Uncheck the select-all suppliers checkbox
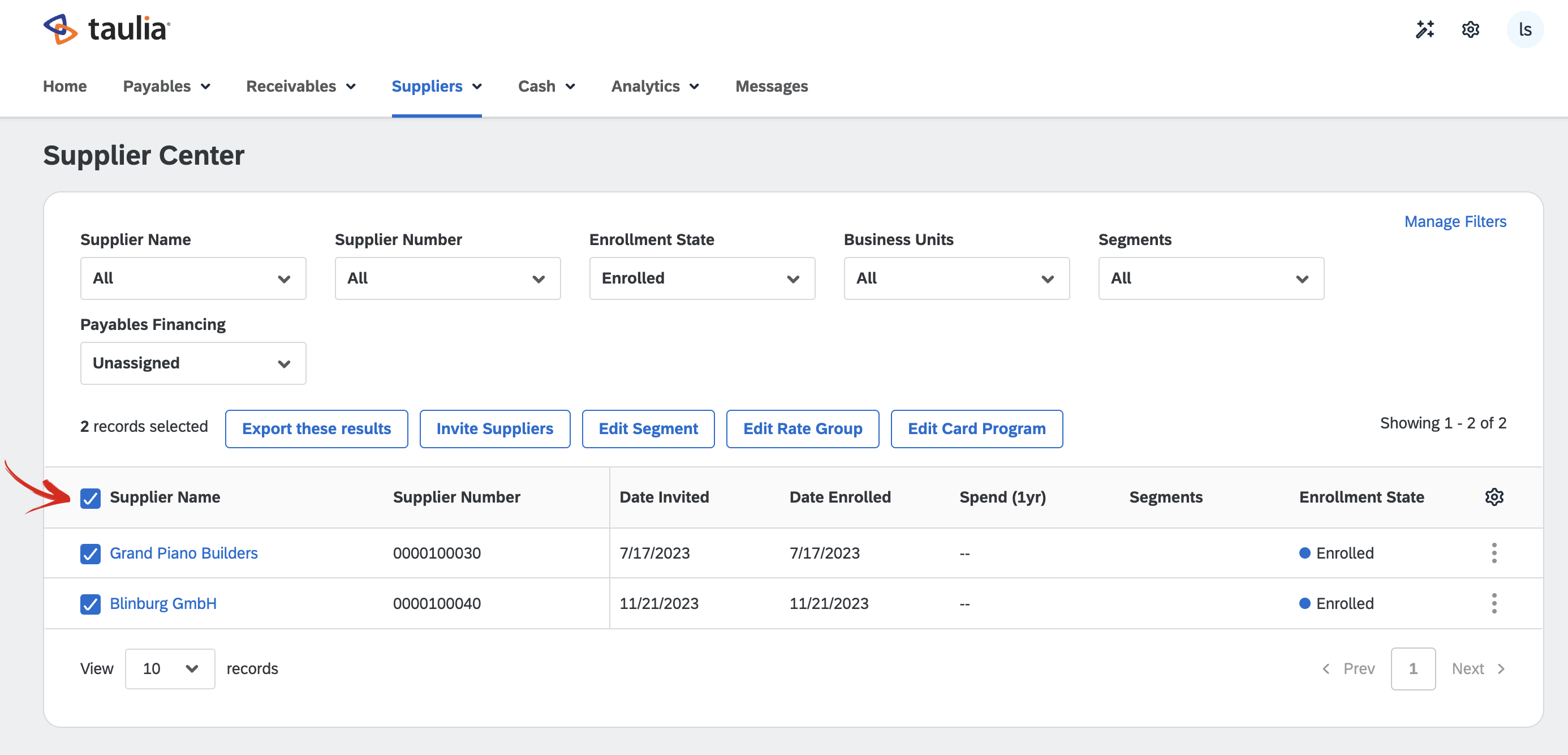The height and width of the screenshot is (755, 1568). point(90,498)
